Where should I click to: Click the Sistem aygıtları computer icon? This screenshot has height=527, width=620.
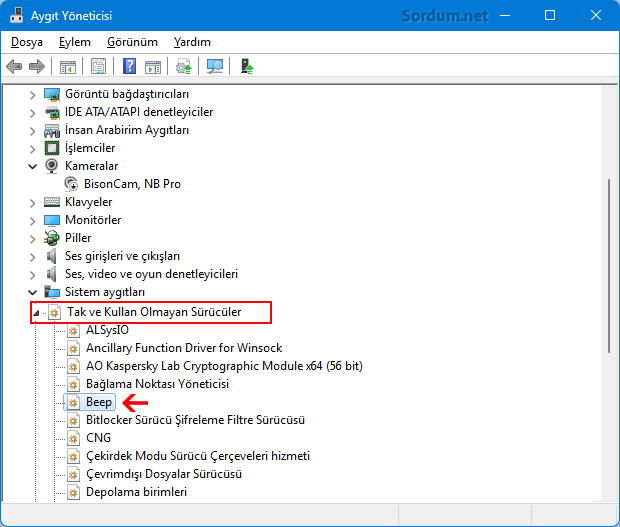click(x=52, y=292)
